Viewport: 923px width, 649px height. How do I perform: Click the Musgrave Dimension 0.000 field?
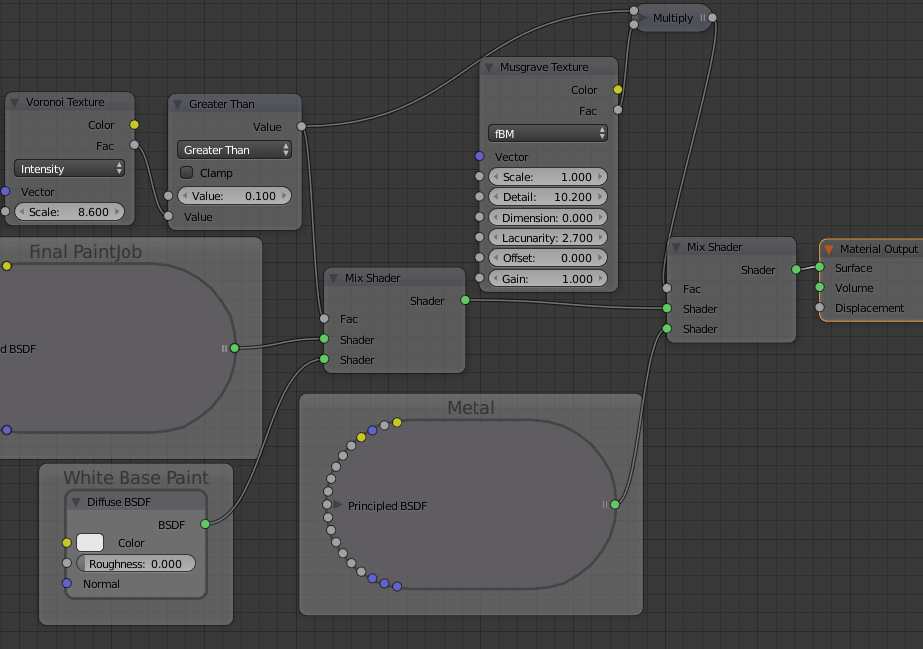(x=547, y=218)
